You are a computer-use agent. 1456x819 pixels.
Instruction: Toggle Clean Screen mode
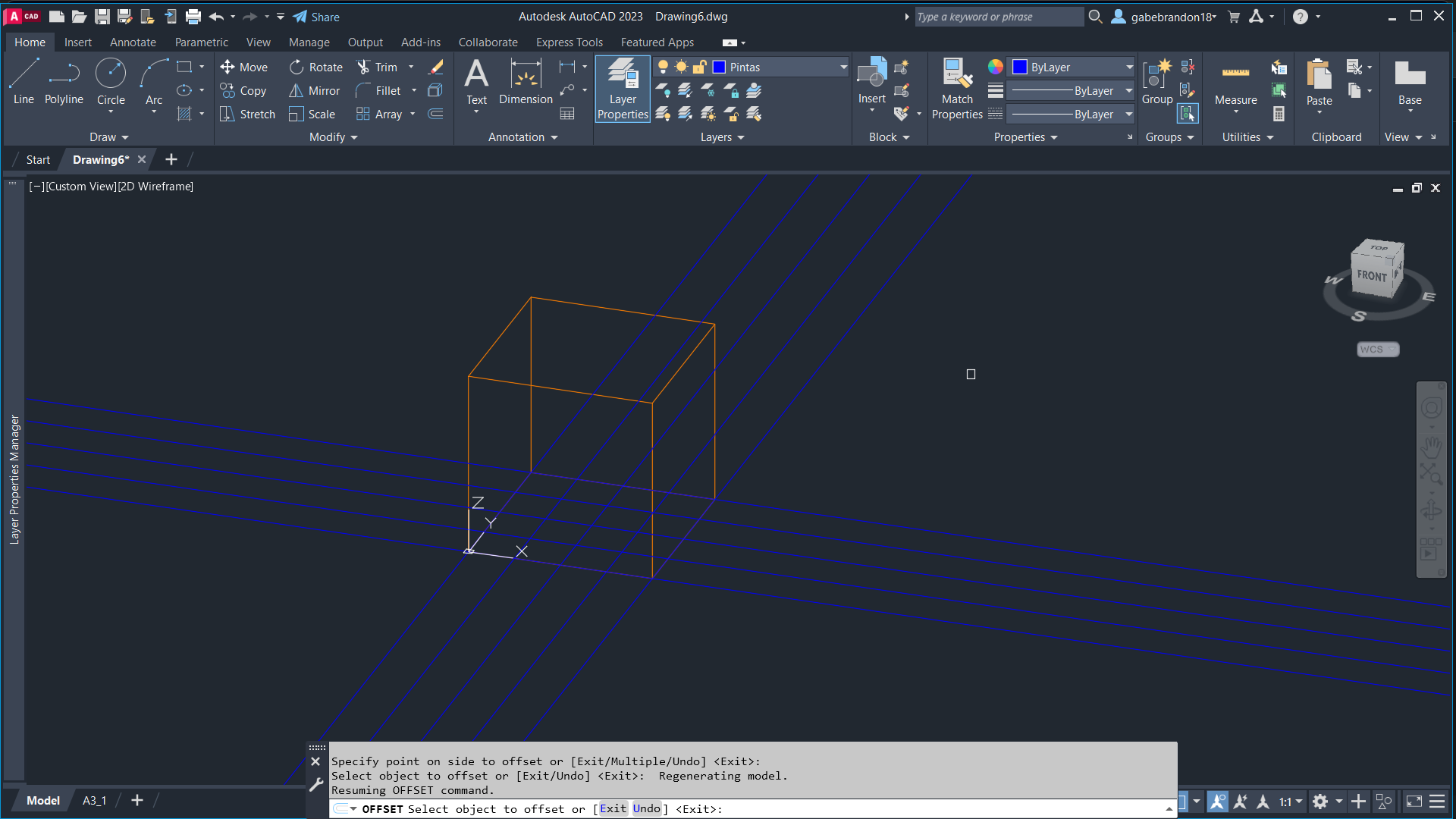coord(1414,802)
